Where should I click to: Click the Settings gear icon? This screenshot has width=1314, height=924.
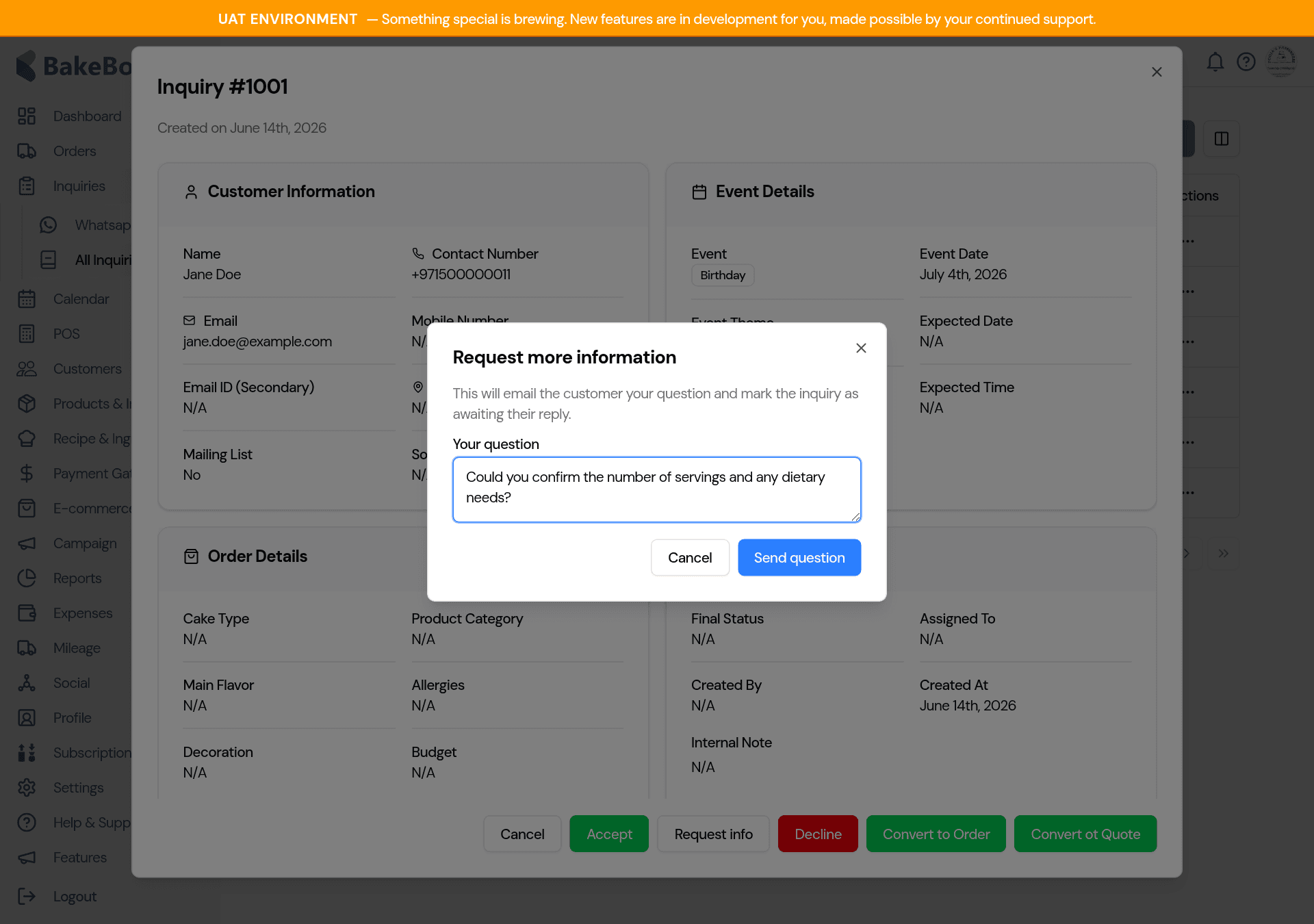[x=27, y=788]
